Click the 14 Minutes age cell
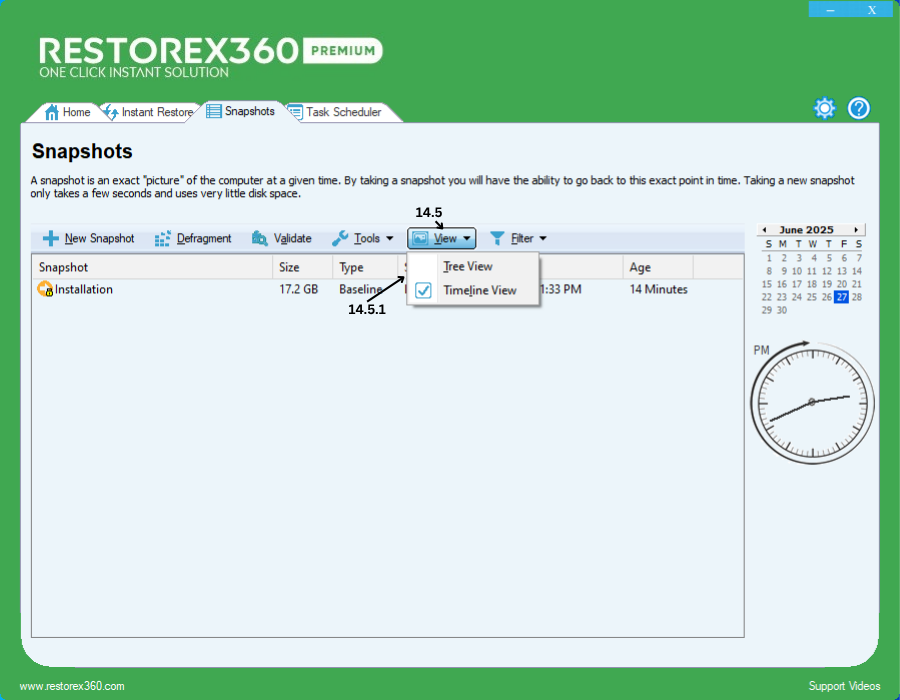The height and width of the screenshot is (700, 900). [x=658, y=289]
